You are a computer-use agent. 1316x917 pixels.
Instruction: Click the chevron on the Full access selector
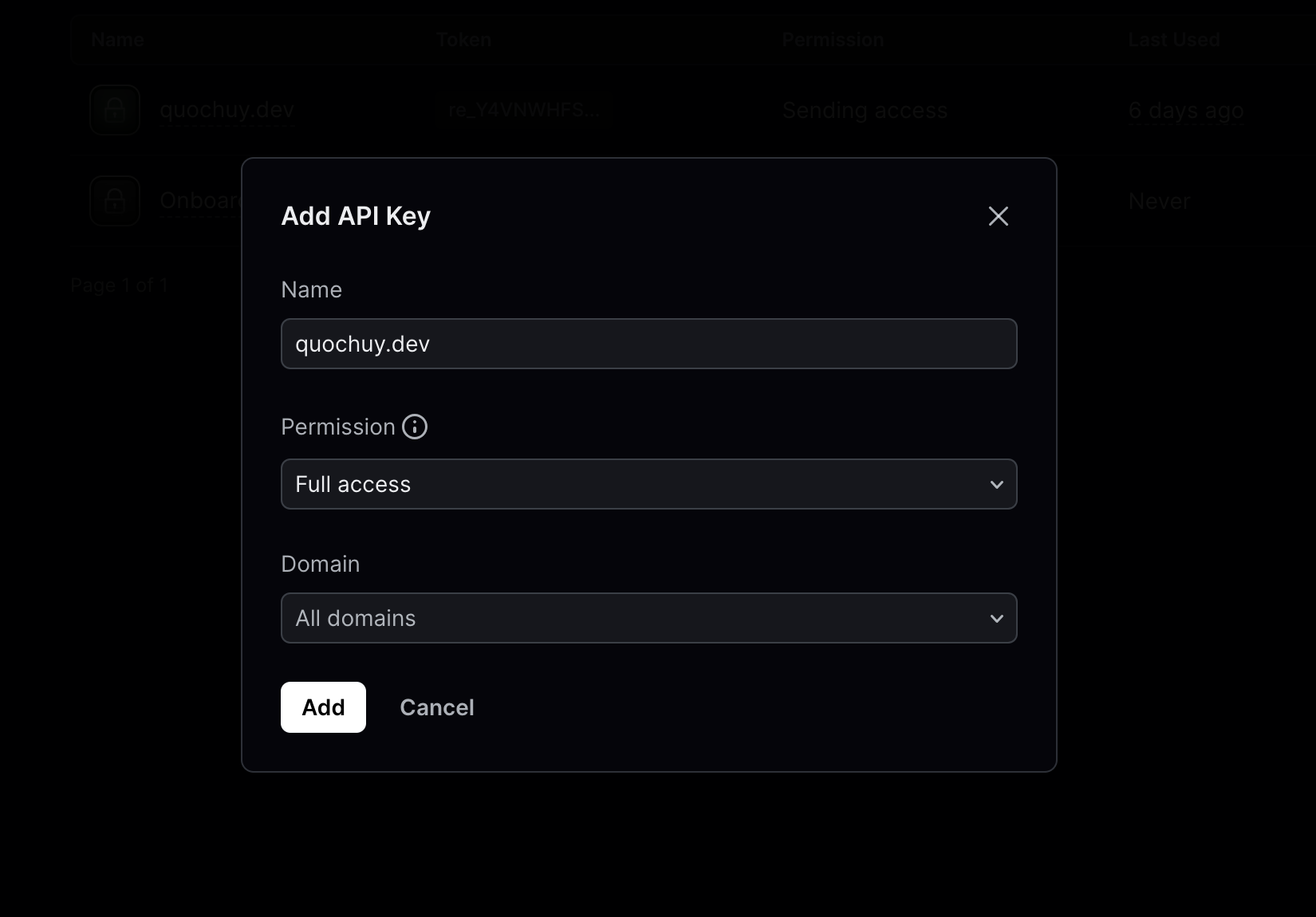tap(995, 484)
